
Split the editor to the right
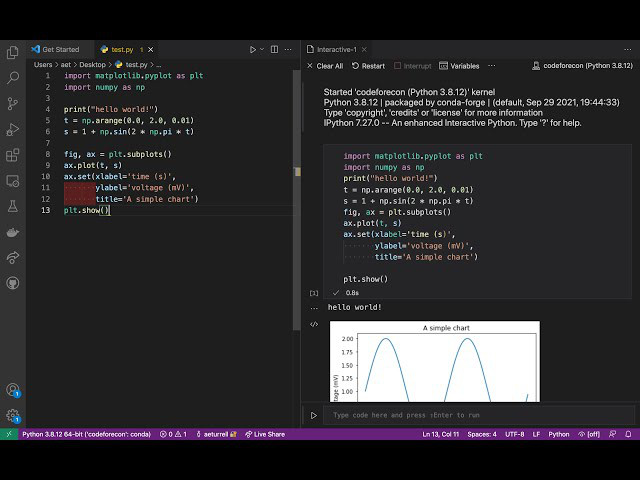coord(276,49)
